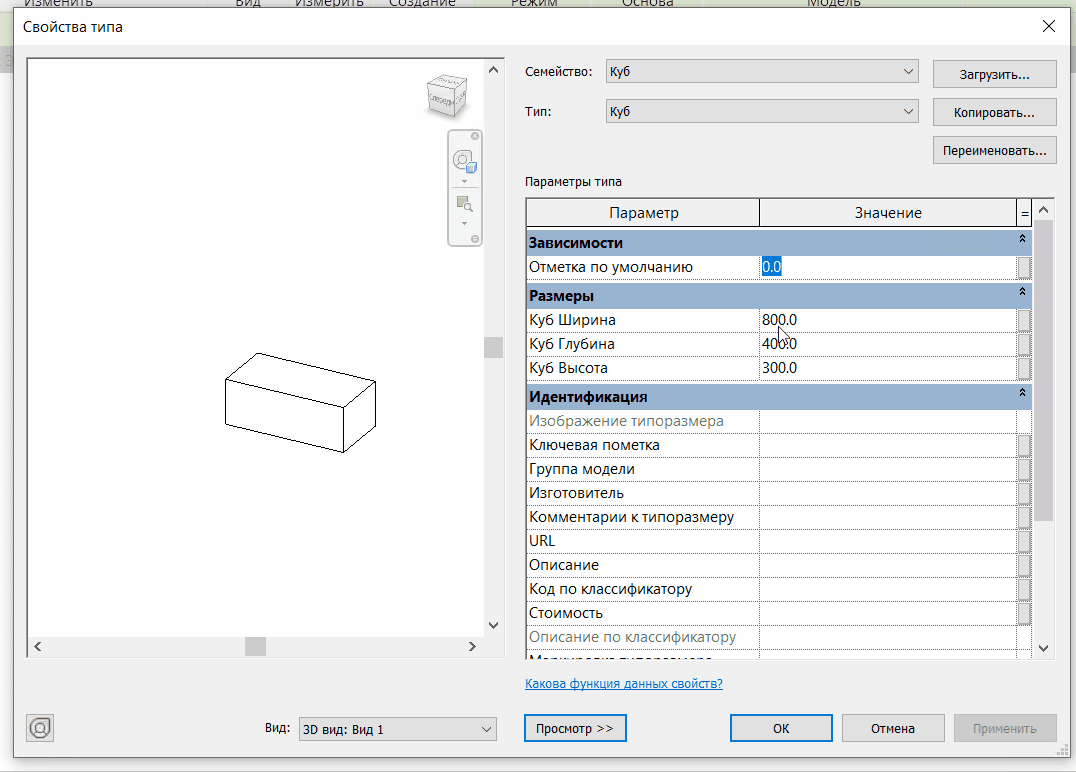Screen dimensions: 1076x772
Task: Collapse the Размеры group
Action: point(1022,291)
